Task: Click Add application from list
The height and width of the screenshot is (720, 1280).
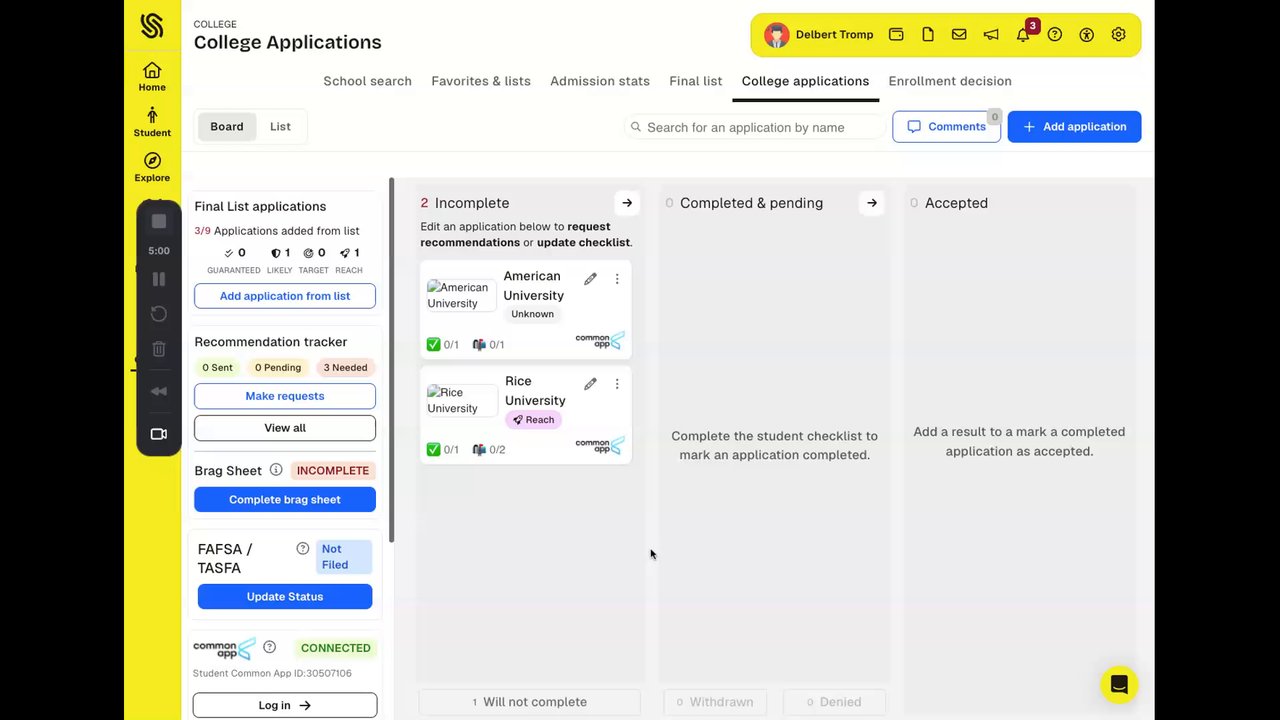Action: tap(285, 296)
